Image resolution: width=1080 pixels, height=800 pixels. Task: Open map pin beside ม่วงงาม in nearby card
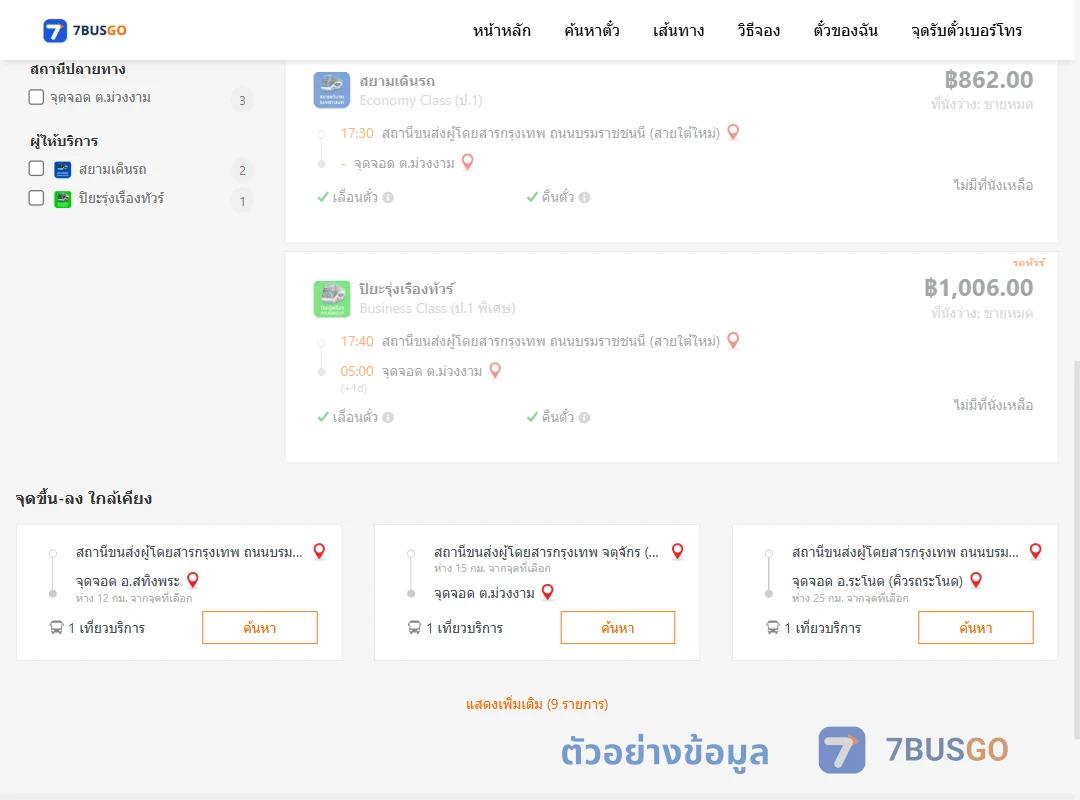548,592
